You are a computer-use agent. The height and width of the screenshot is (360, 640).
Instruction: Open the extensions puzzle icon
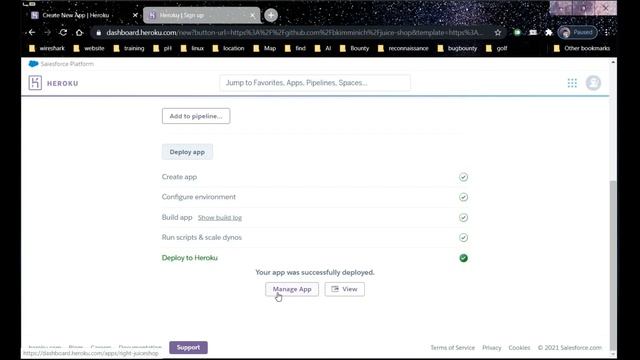point(549,32)
